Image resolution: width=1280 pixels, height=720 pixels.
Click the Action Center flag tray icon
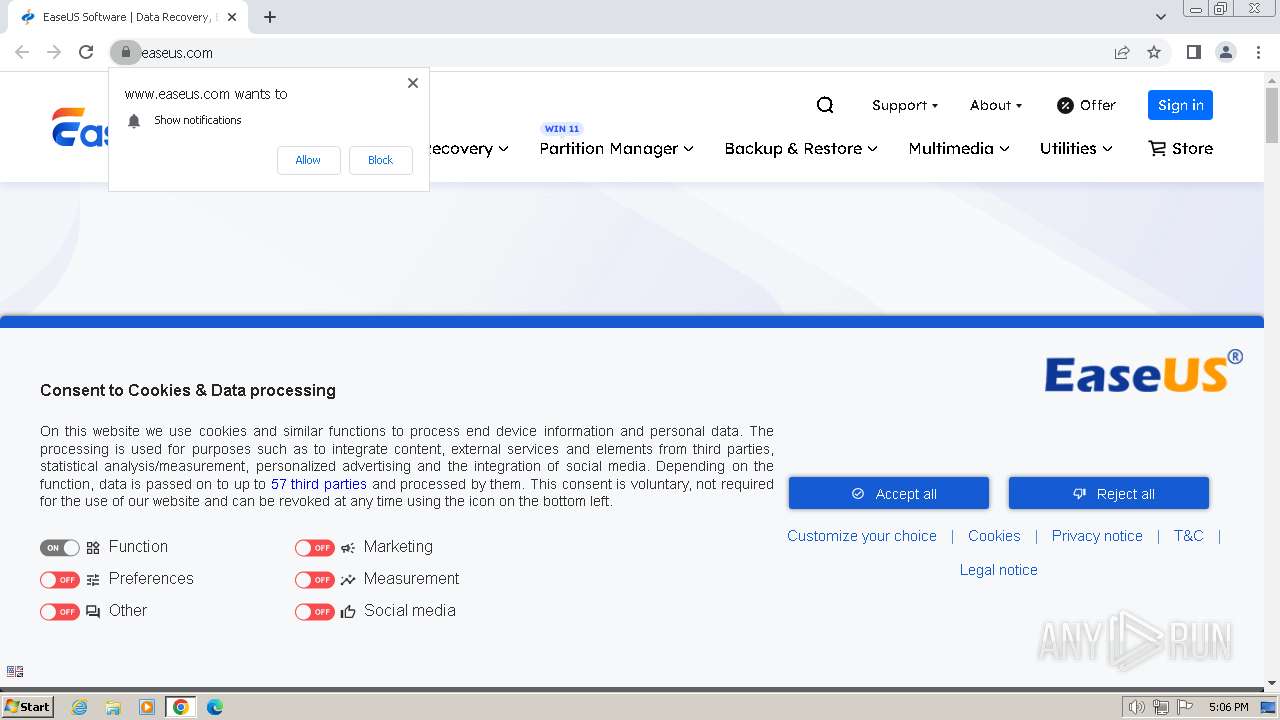pos(1185,707)
